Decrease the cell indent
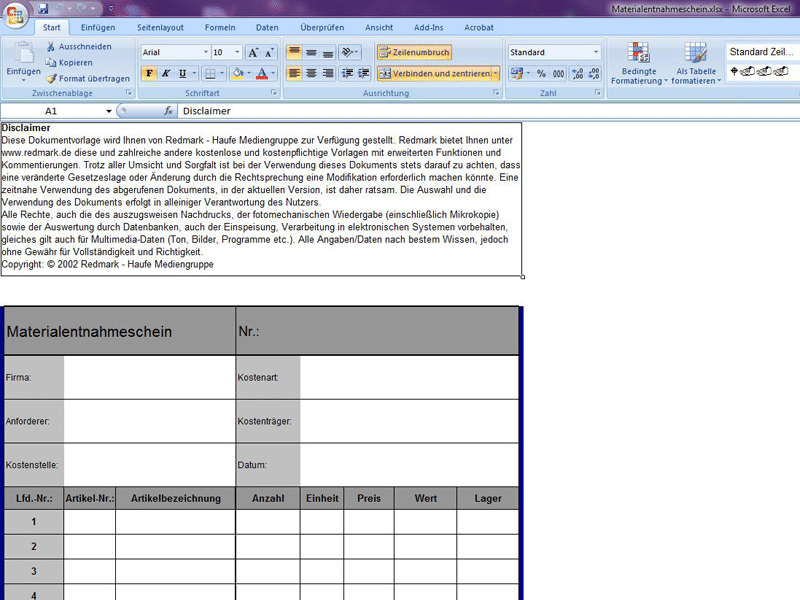 click(x=347, y=73)
